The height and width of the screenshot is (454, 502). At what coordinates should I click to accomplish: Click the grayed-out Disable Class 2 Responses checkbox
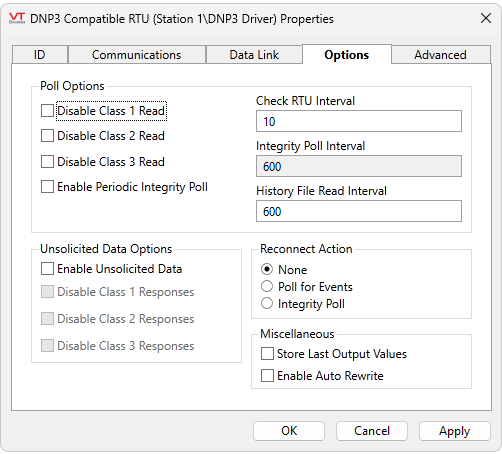point(47,319)
